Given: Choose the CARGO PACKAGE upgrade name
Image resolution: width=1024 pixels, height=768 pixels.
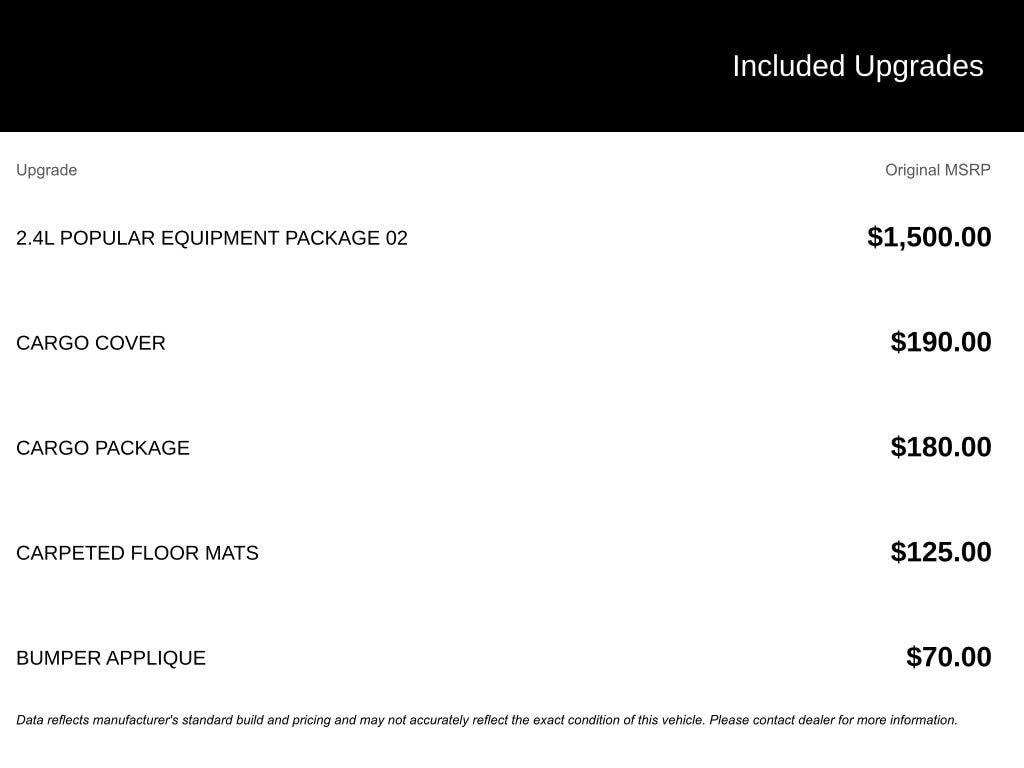Looking at the screenshot, I should [x=103, y=448].
